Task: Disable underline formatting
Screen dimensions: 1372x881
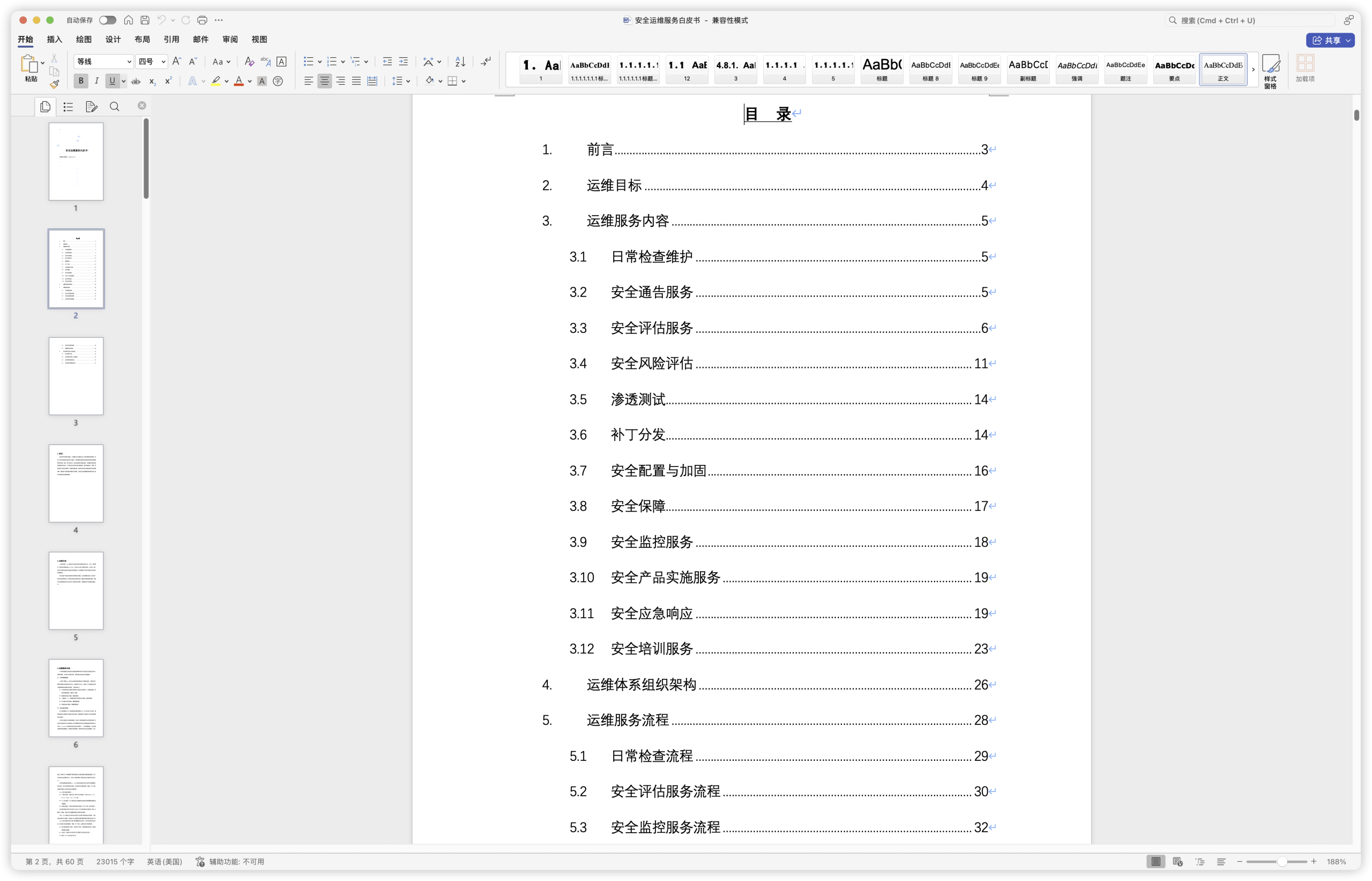Action: (112, 81)
